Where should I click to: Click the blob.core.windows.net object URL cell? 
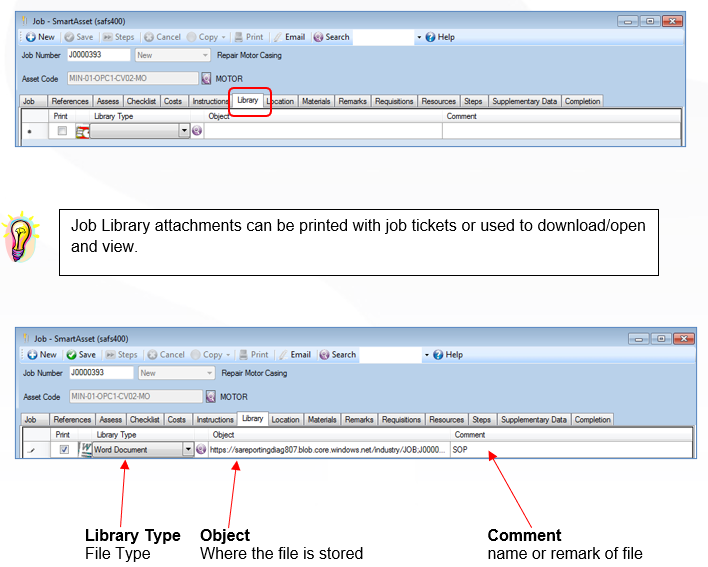[329, 449]
